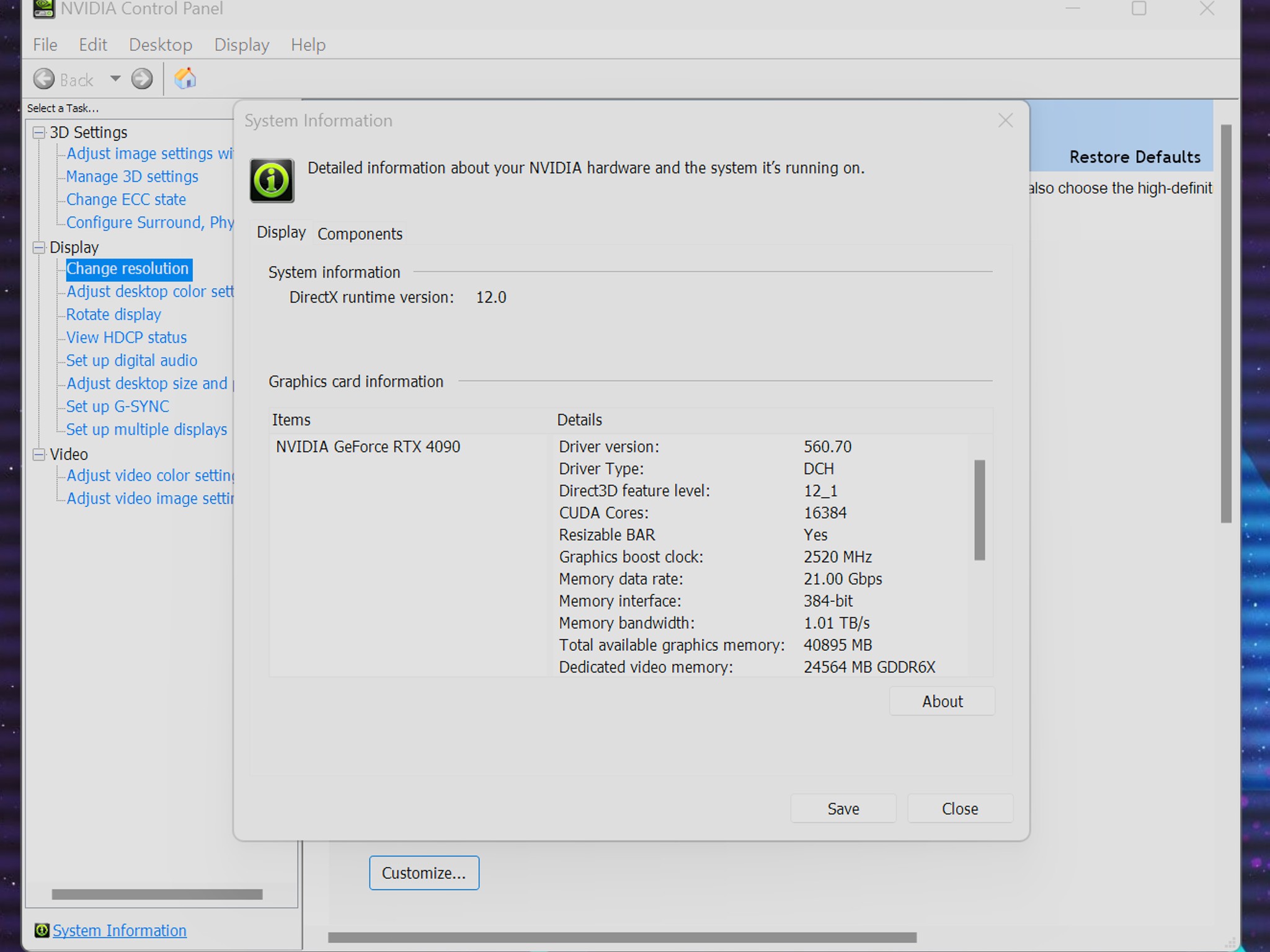Click Memory interface value 384-bit
The image size is (1270, 952).
pyautogui.click(x=828, y=601)
